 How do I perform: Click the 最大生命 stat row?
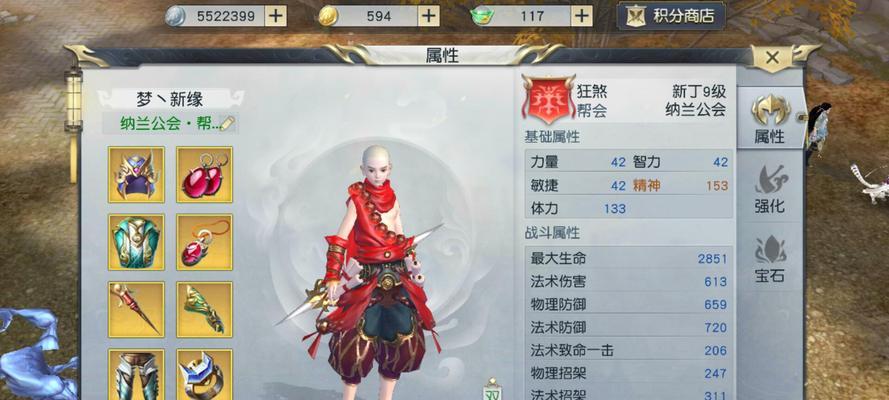(x=629, y=259)
